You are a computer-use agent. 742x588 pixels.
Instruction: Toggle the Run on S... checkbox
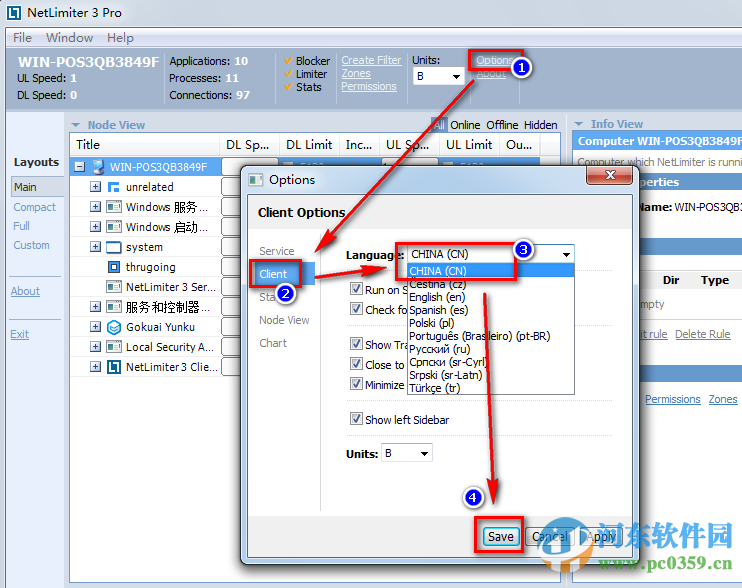click(x=356, y=289)
